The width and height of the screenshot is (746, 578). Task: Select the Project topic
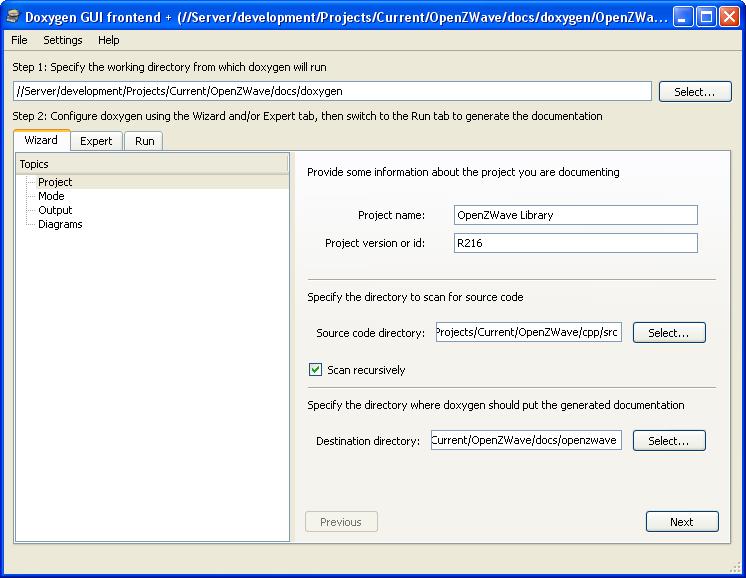pos(55,182)
